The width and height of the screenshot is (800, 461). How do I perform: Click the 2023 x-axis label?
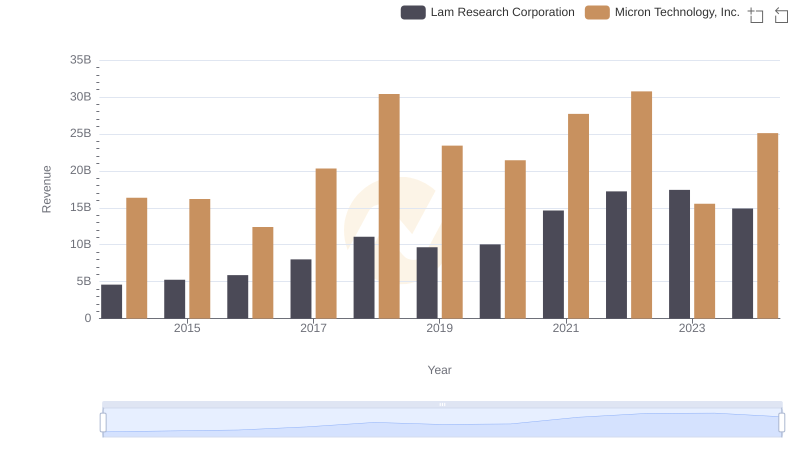click(x=692, y=328)
